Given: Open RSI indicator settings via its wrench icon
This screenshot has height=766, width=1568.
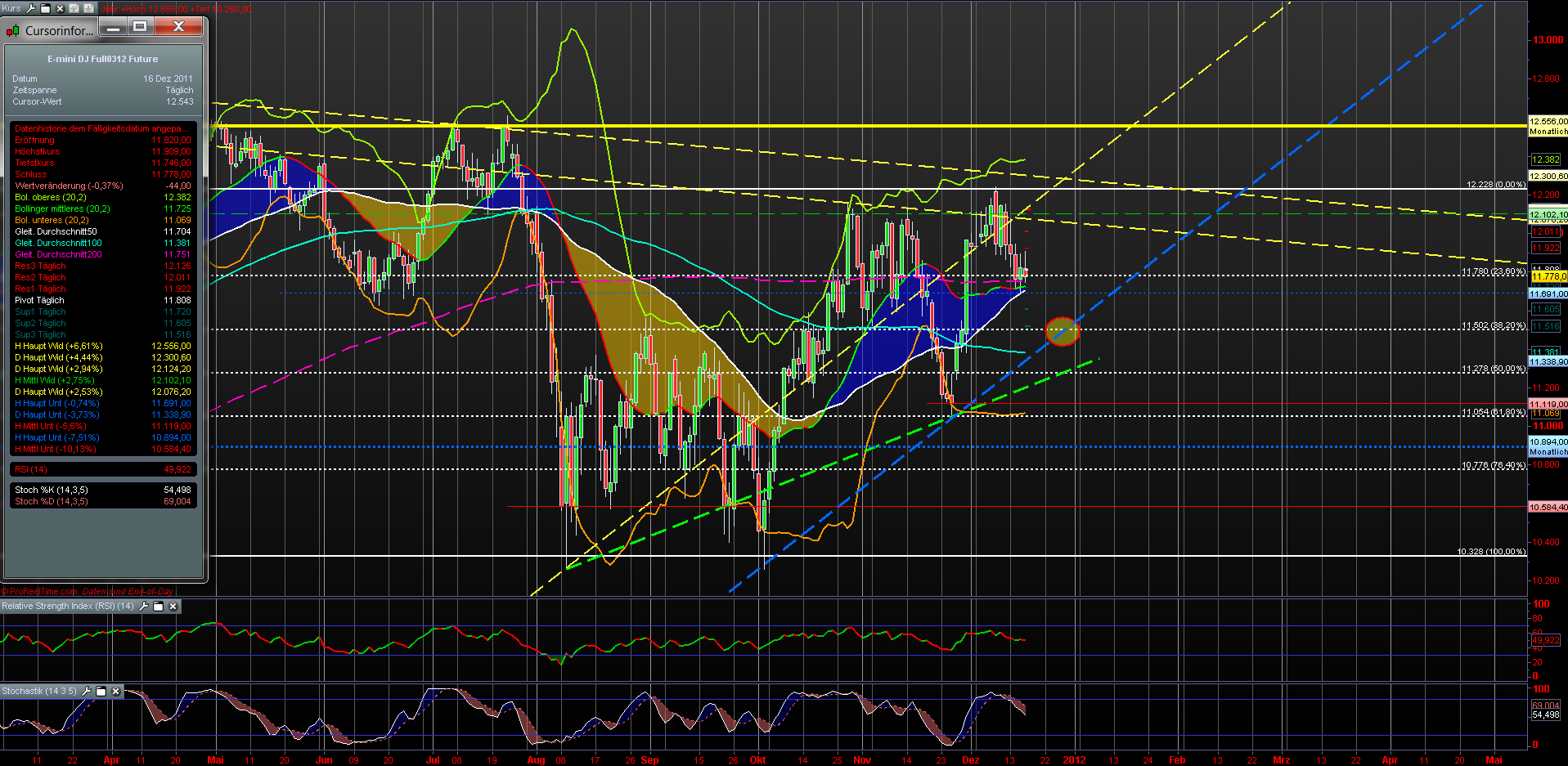Looking at the screenshot, I should point(143,606).
